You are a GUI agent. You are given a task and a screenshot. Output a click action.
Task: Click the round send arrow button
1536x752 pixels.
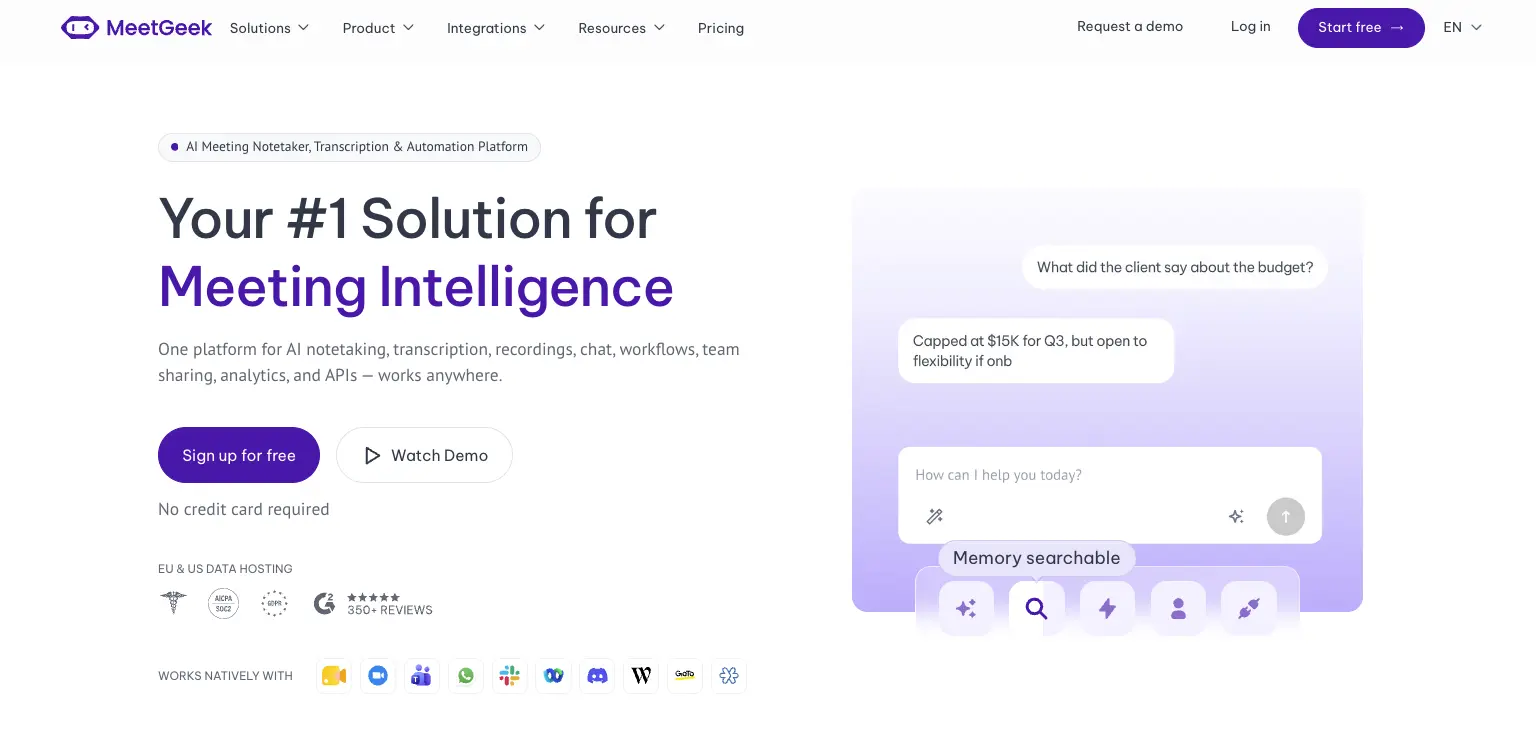coord(1286,516)
